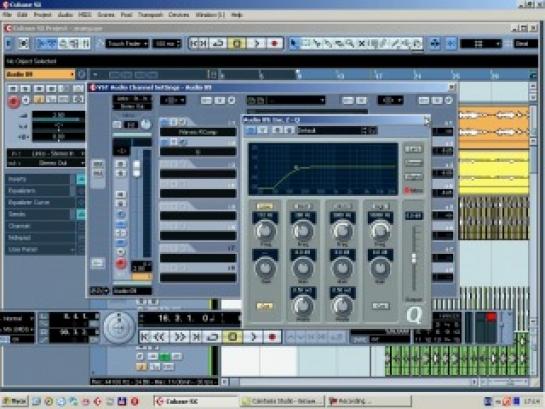
Task: Open the File menu
Action: coord(7,15)
